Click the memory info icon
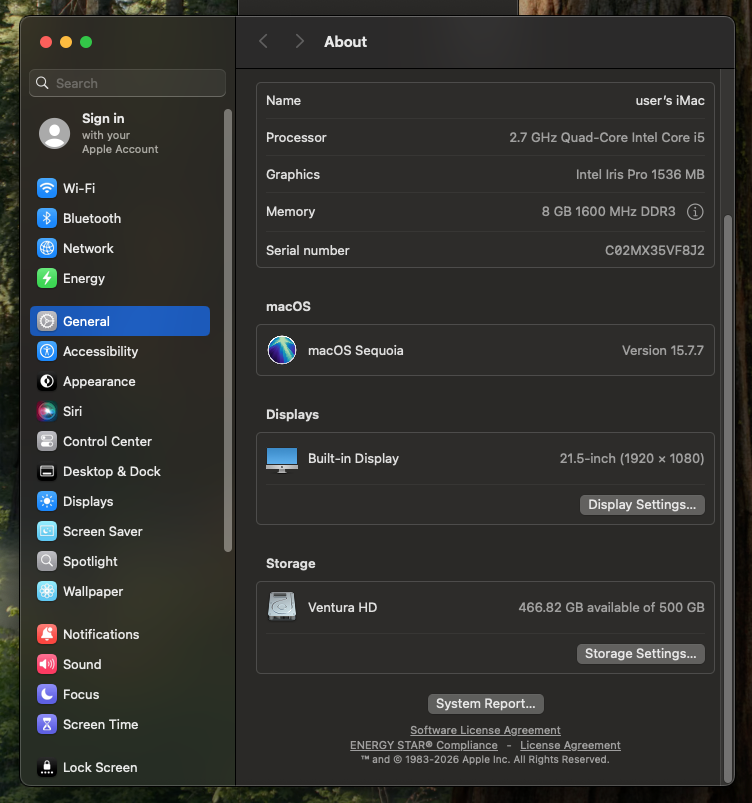The width and height of the screenshot is (752, 803). pos(695,212)
